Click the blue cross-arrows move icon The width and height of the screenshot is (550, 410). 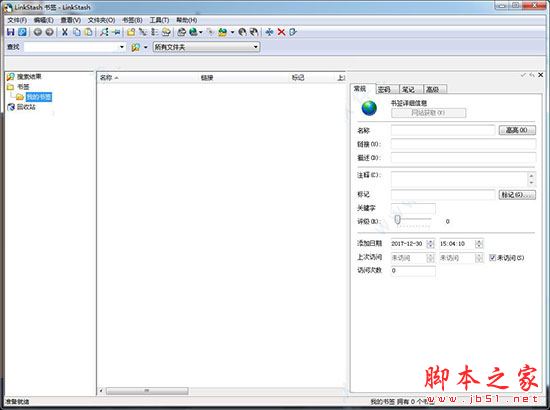[269, 32]
